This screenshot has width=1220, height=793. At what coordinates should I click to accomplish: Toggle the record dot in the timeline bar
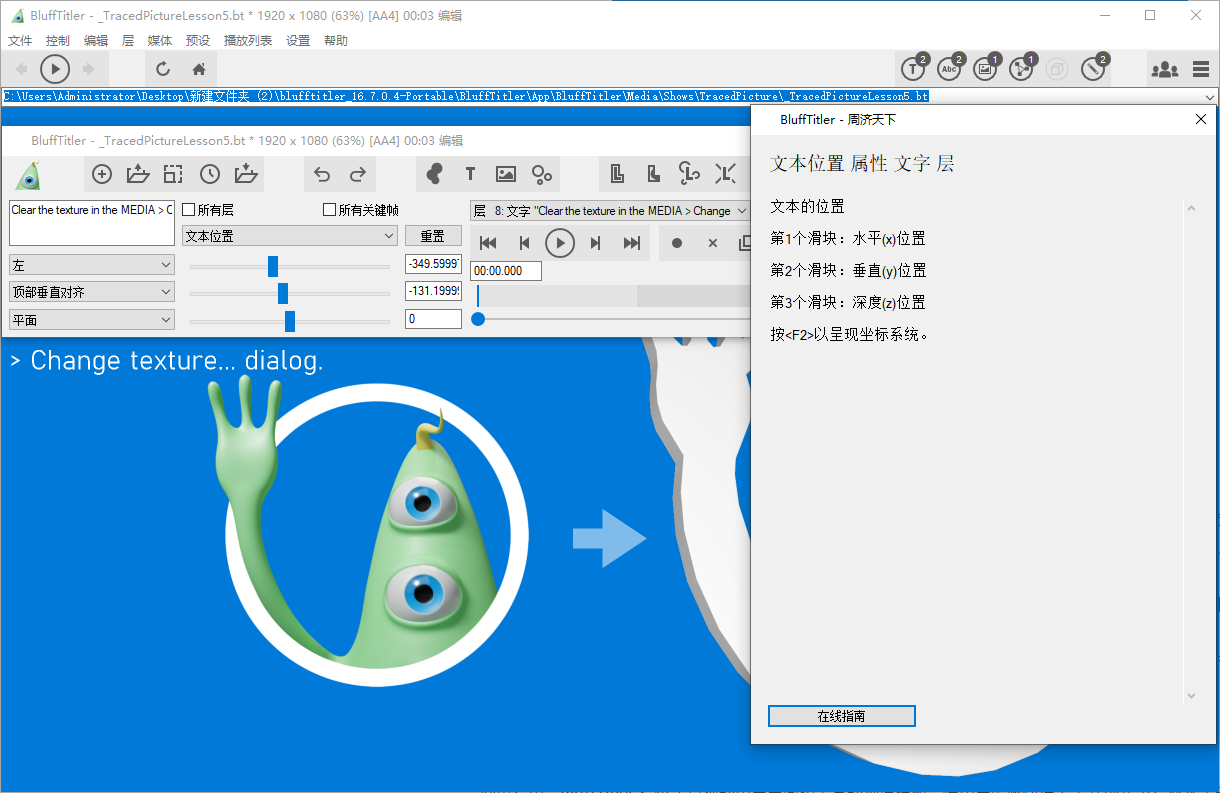677,242
